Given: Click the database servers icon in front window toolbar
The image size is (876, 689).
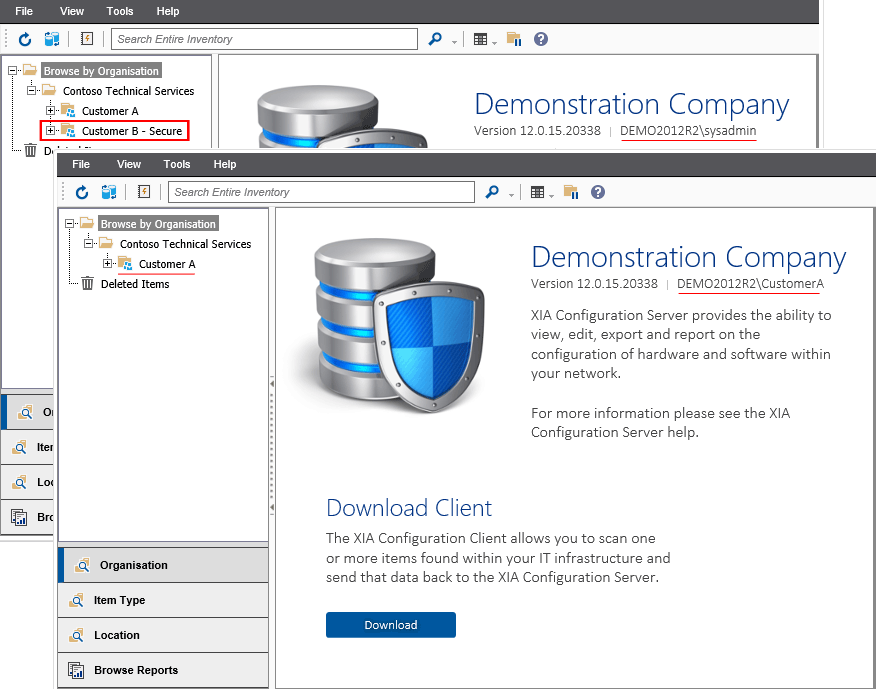Looking at the screenshot, I should (109, 192).
